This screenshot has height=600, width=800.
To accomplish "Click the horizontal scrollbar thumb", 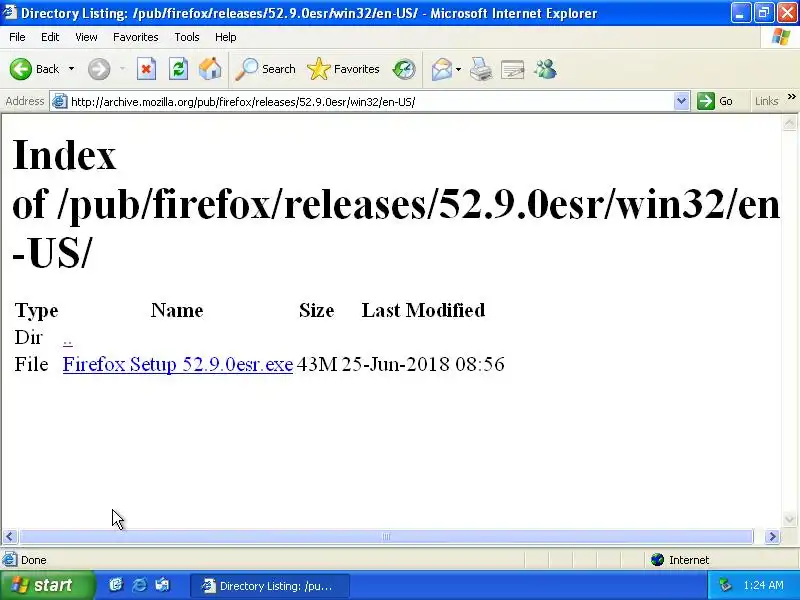I will tap(386, 536).
